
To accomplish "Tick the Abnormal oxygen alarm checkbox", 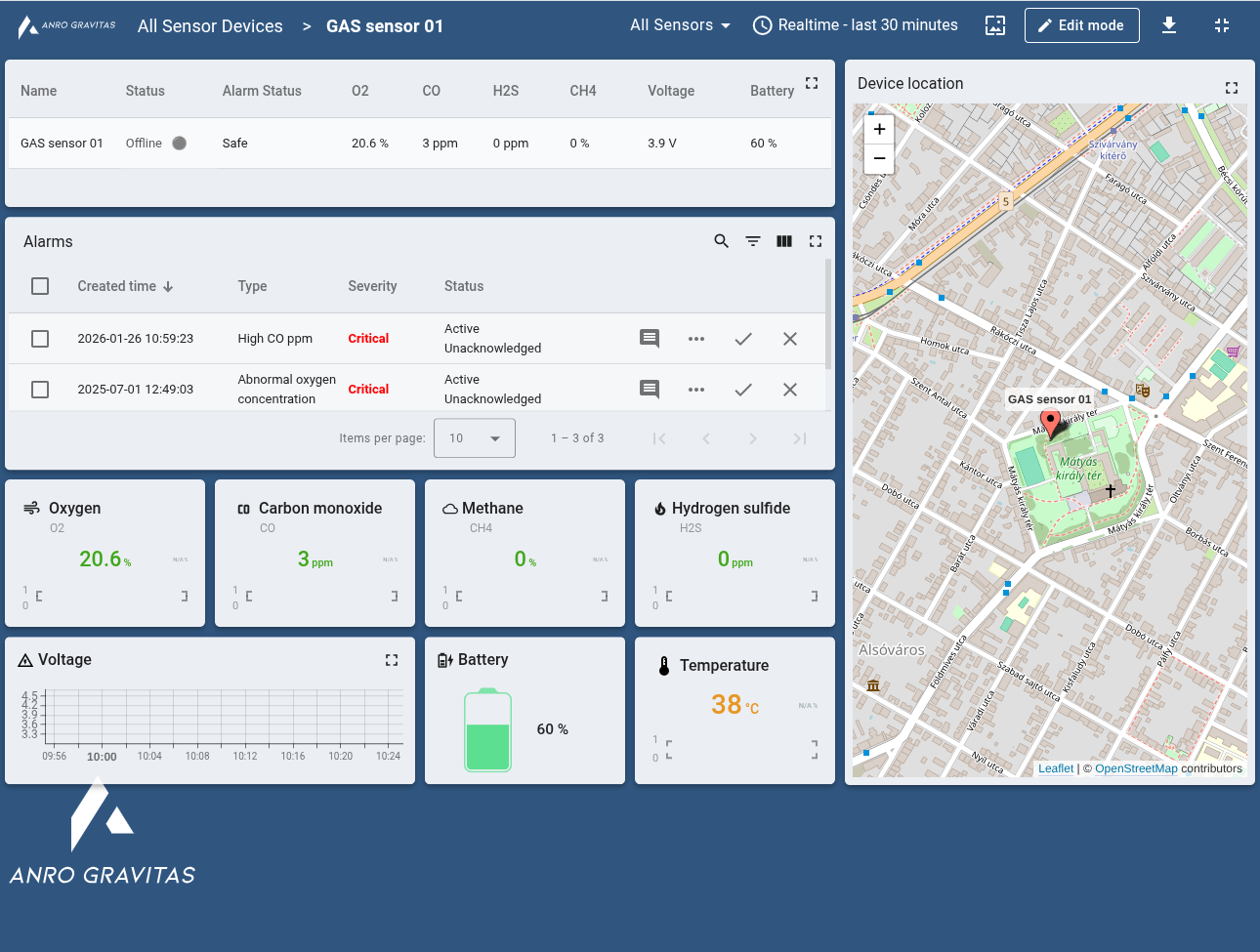I will [x=40, y=390].
